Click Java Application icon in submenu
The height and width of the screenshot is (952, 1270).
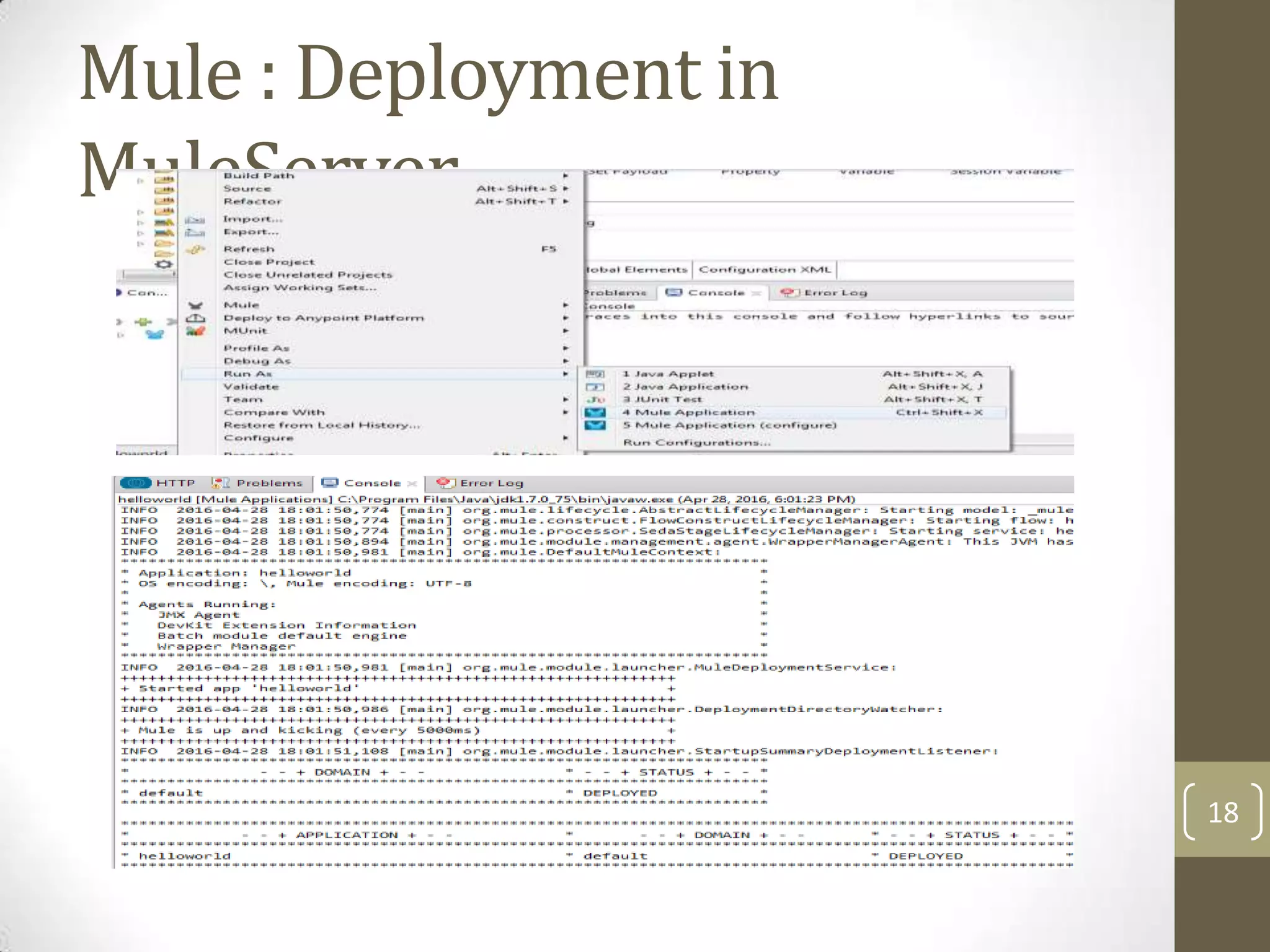[595, 387]
